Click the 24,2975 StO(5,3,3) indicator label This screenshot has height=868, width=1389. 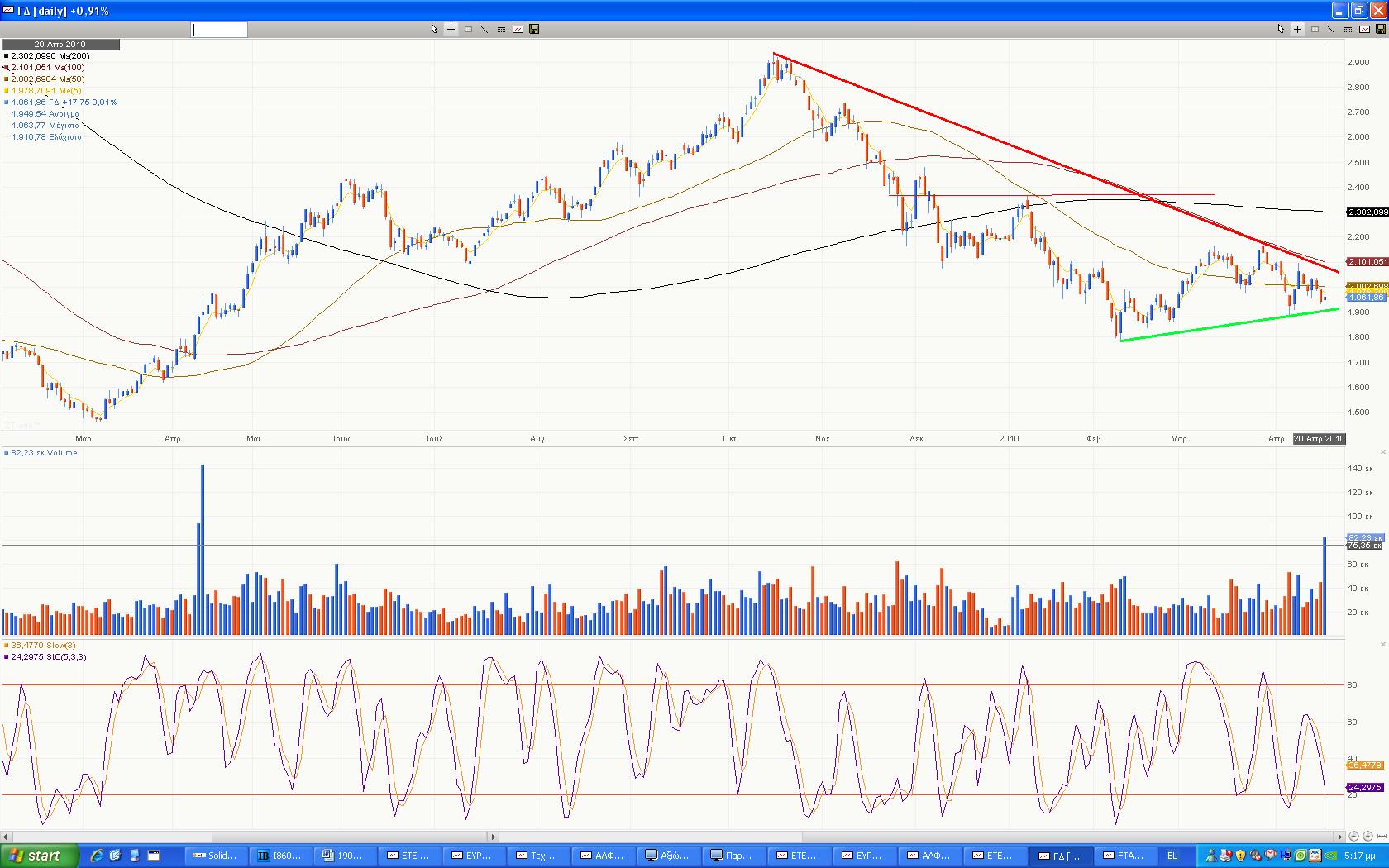tap(46, 657)
